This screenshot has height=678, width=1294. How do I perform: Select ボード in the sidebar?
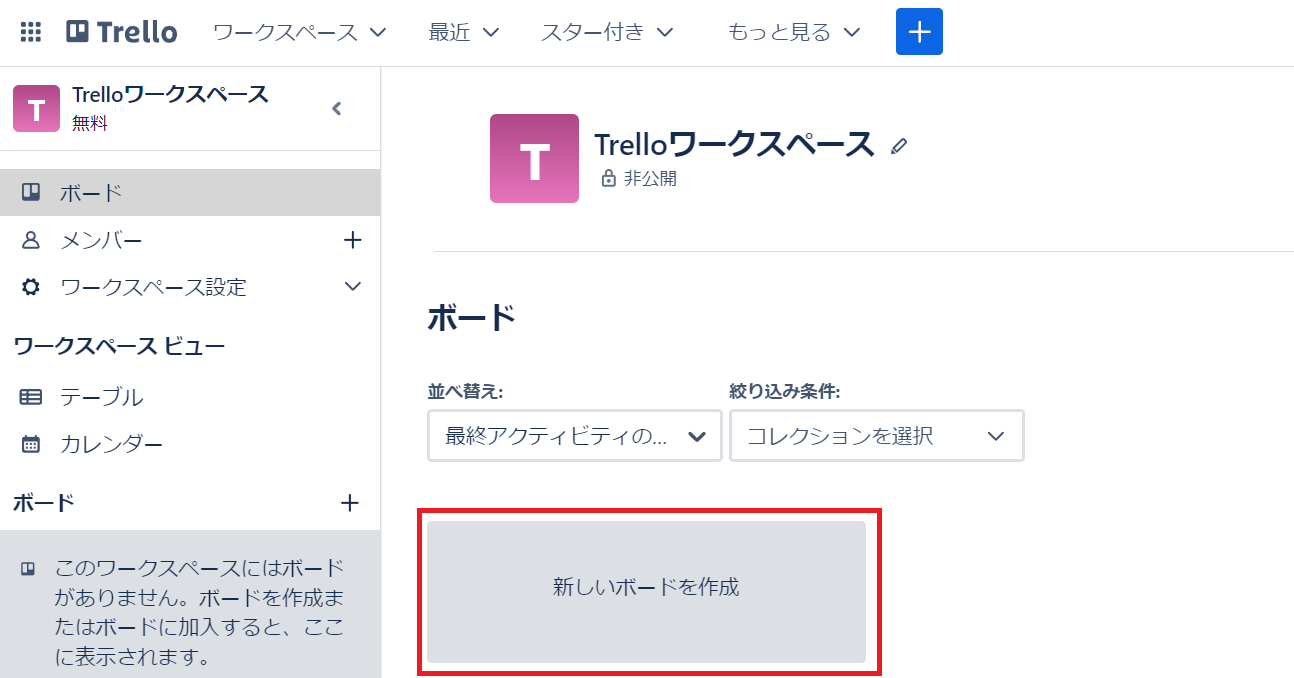[90, 193]
